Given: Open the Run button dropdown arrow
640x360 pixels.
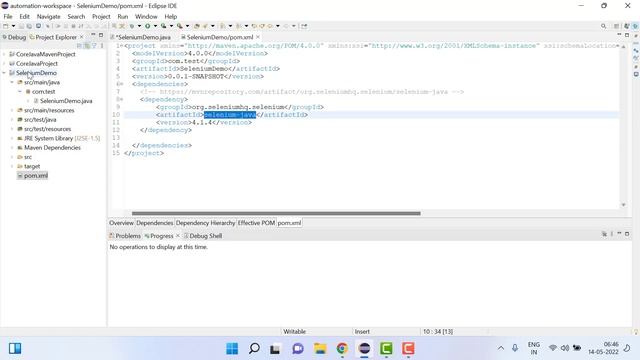Looking at the screenshot, I should [x=155, y=26].
